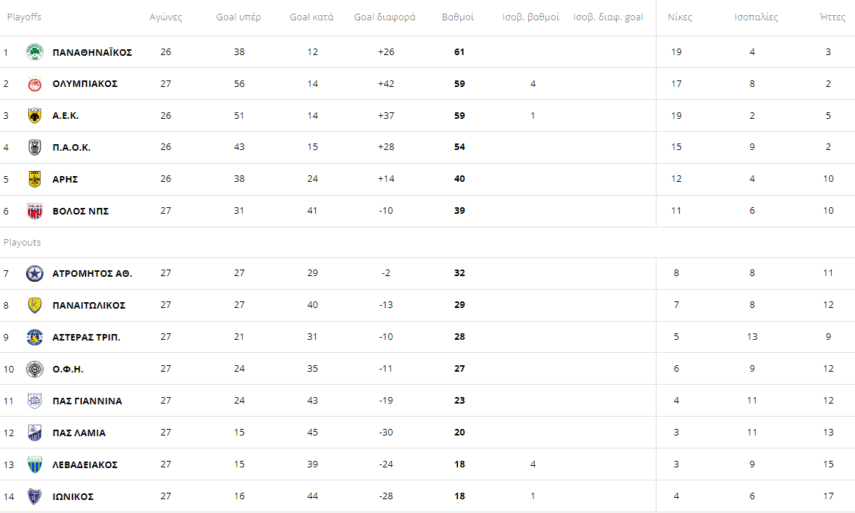The height and width of the screenshot is (513, 855).
Task: Click the Asteras Tripolis crest icon
Action: point(35,337)
